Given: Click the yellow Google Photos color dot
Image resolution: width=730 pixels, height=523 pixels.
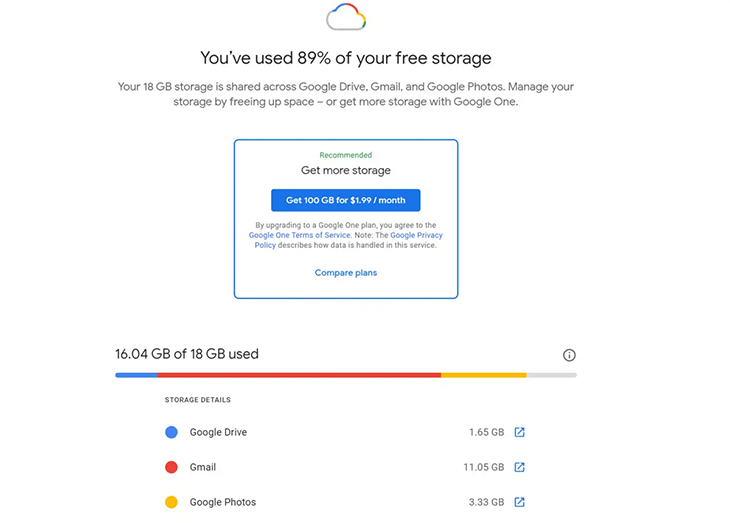Looking at the screenshot, I should 171,502.
